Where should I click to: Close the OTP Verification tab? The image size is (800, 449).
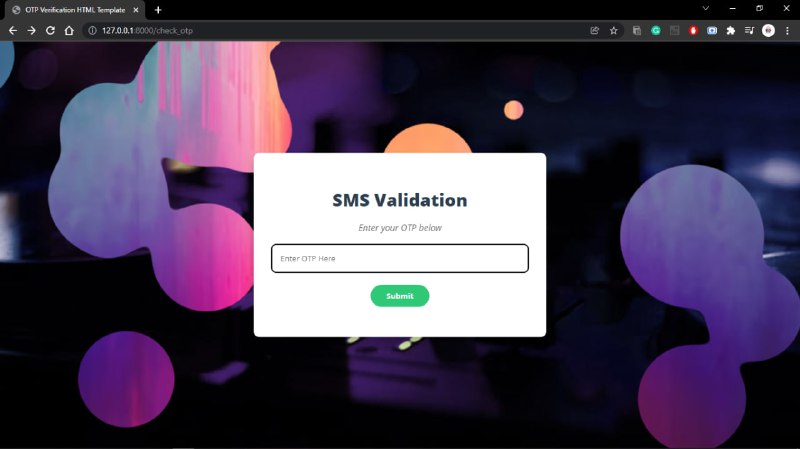coord(136,10)
